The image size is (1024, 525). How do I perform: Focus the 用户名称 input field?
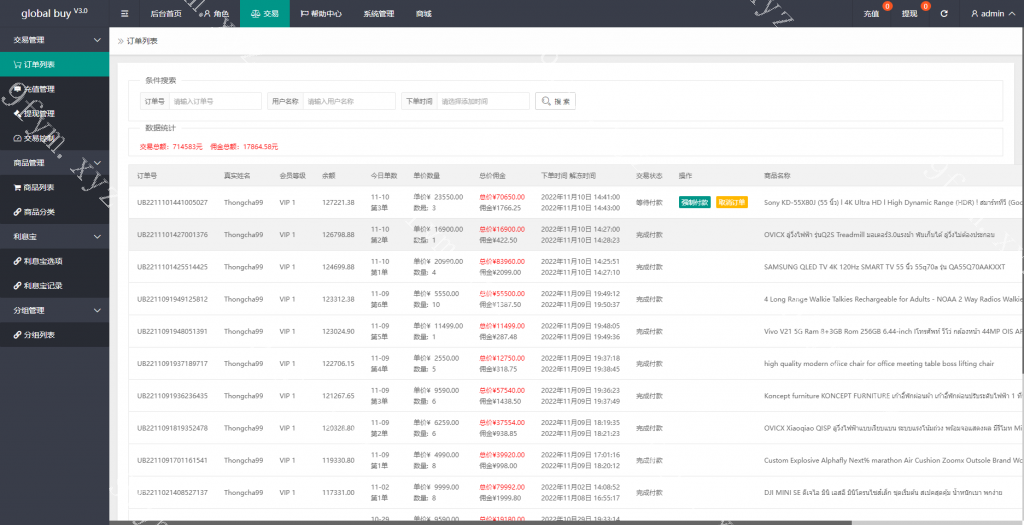[349, 101]
